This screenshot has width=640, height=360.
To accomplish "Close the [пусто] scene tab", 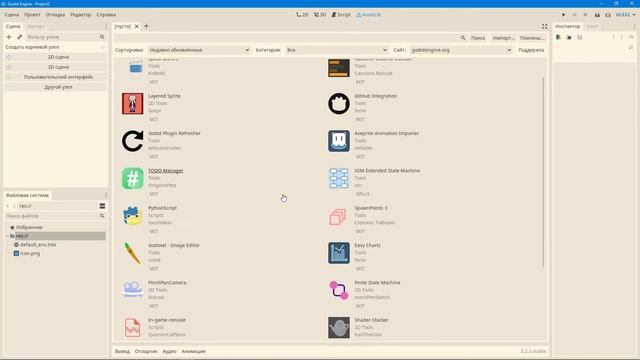I will point(137,26).
